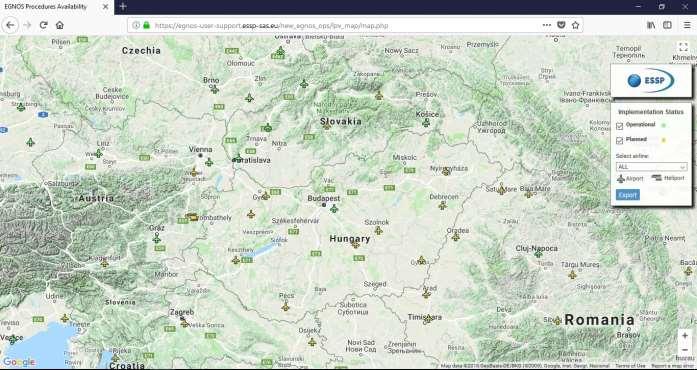Open the Select airline ALL dropdown

651,167
